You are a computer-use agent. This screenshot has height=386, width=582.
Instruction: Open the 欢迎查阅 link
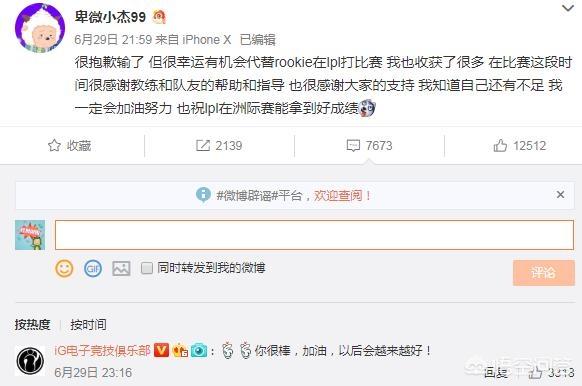tap(342, 195)
